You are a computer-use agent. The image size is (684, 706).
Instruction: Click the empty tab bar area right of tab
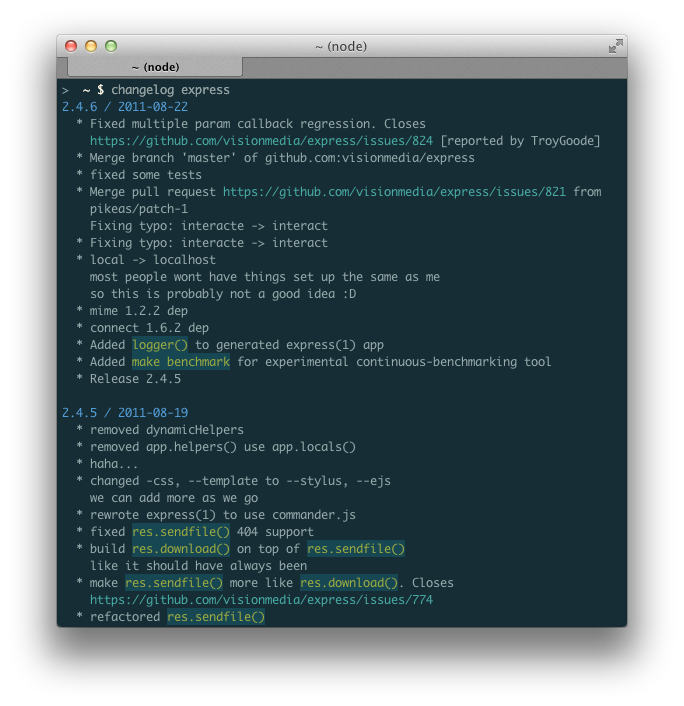coord(435,68)
